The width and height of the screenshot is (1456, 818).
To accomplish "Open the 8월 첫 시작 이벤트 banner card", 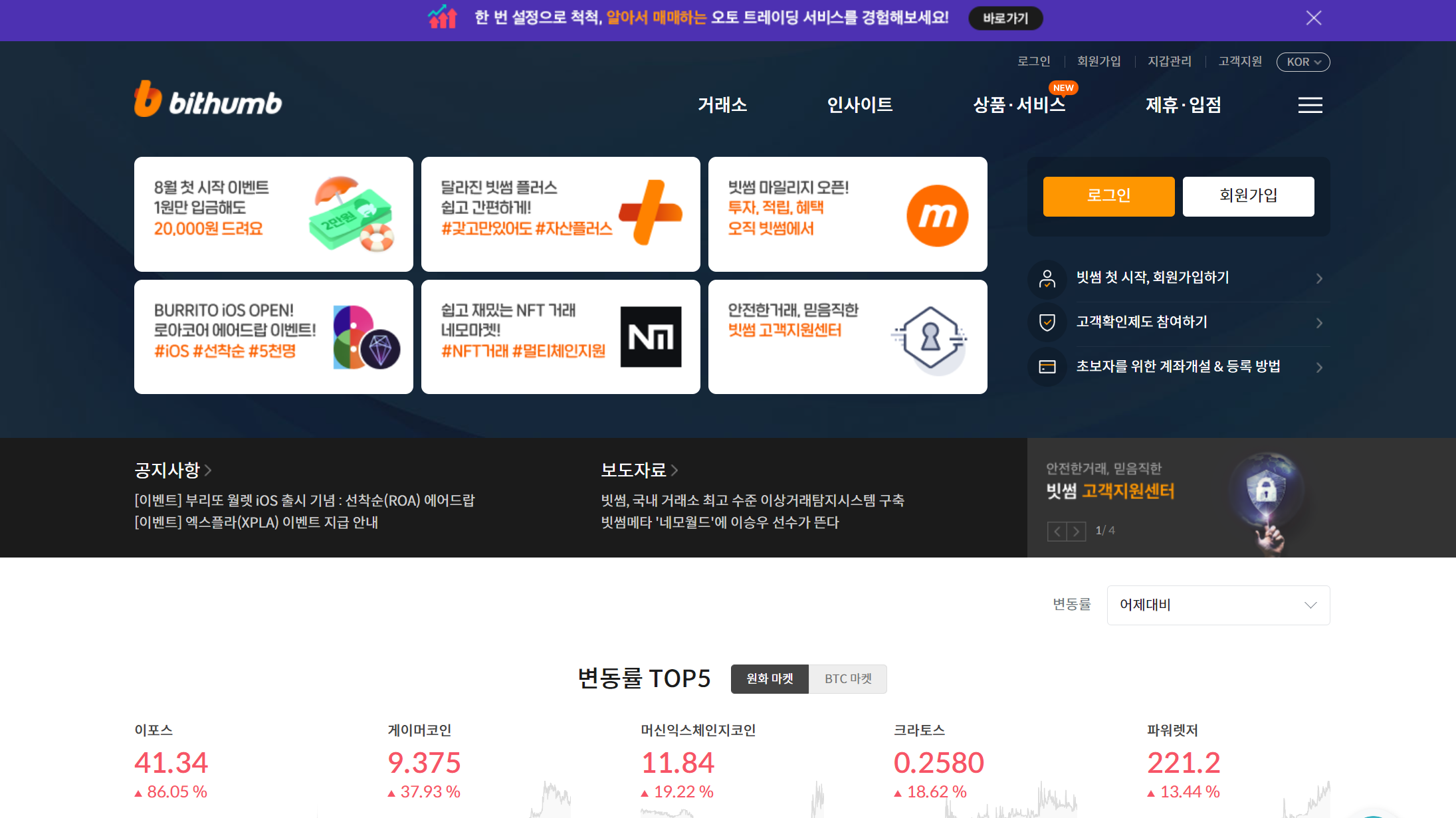I will click(x=273, y=214).
